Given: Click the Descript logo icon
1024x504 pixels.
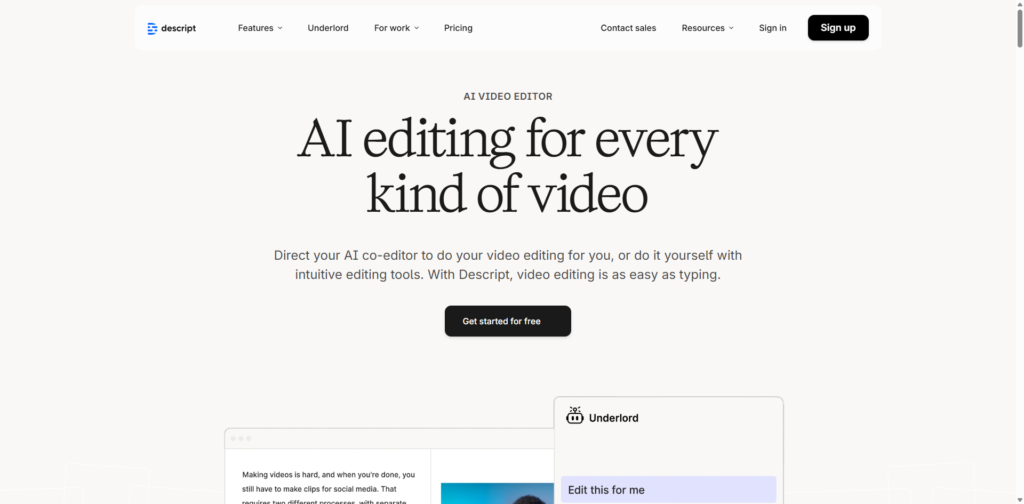Looking at the screenshot, I should pyautogui.click(x=152, y=28).
